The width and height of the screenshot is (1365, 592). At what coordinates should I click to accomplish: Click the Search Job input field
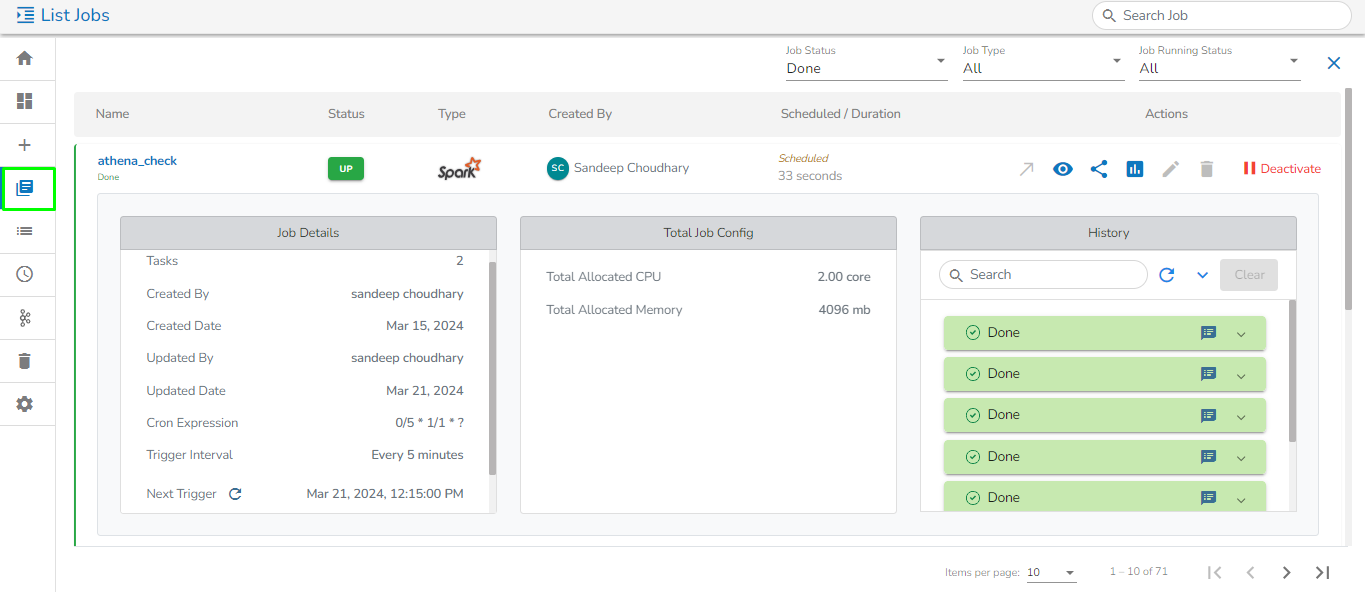point(1230,16)
